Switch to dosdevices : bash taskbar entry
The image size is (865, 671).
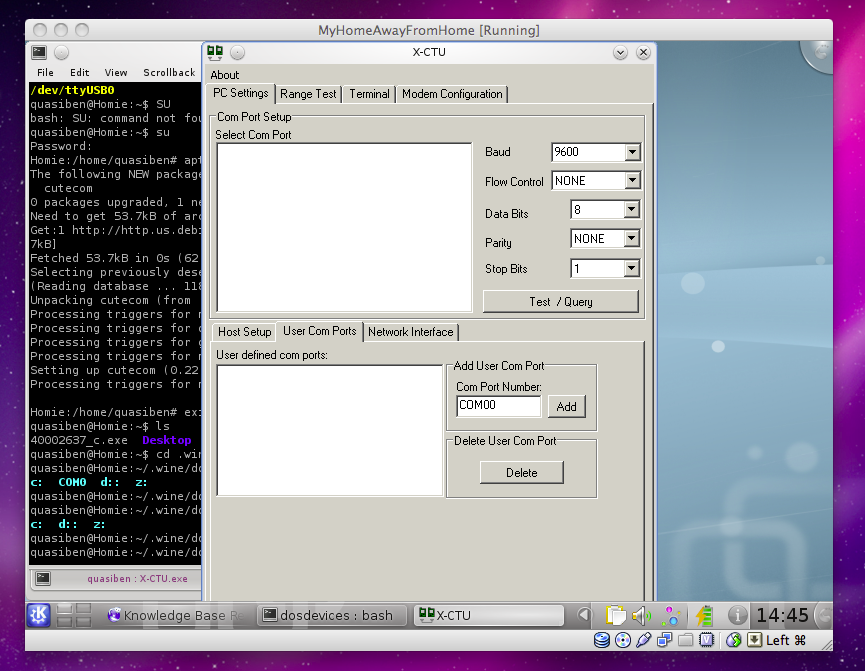331,615
